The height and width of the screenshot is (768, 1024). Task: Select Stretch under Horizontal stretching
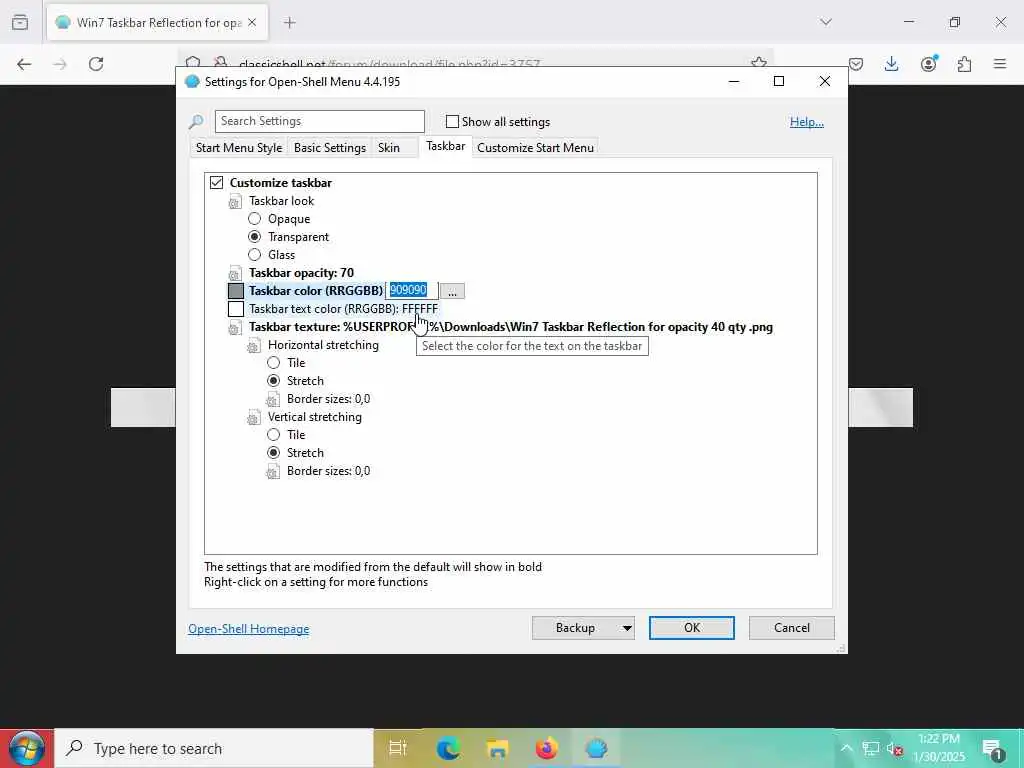[274, 381]
